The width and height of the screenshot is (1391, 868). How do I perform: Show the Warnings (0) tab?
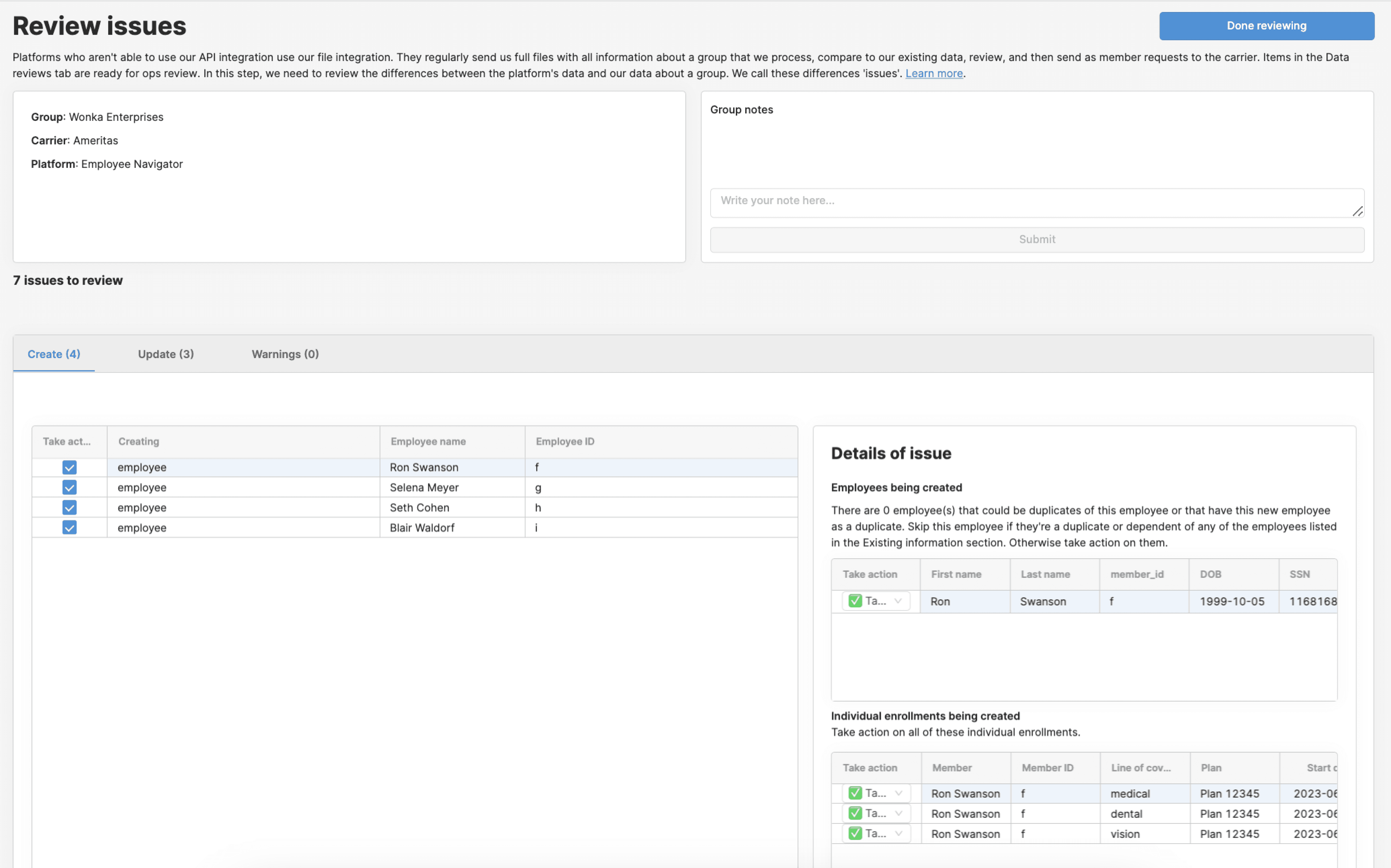coord(285,354)
